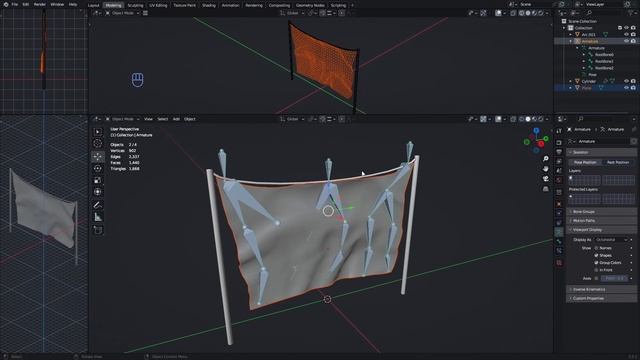Open the Edit menu
The image size is (640, 360).
coord(26,4)
